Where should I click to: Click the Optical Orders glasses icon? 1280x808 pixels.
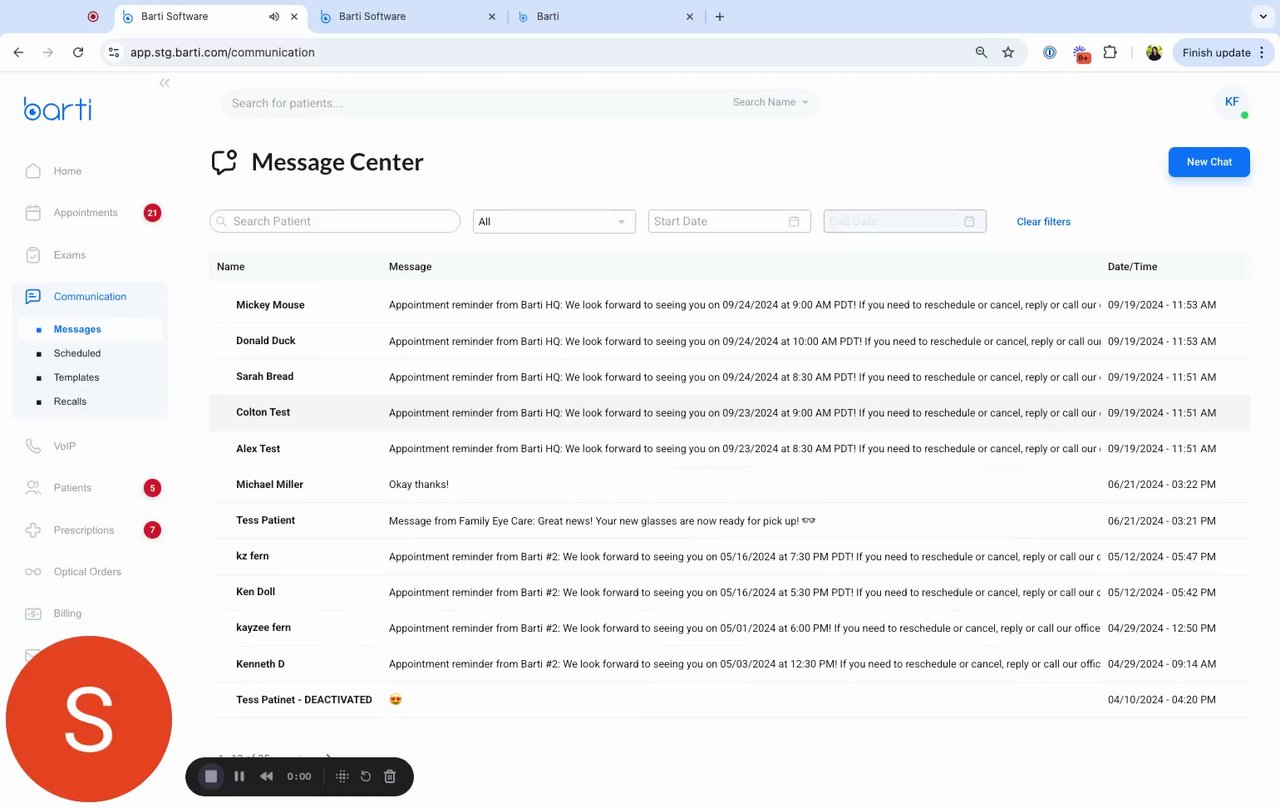tap(33, 572)
